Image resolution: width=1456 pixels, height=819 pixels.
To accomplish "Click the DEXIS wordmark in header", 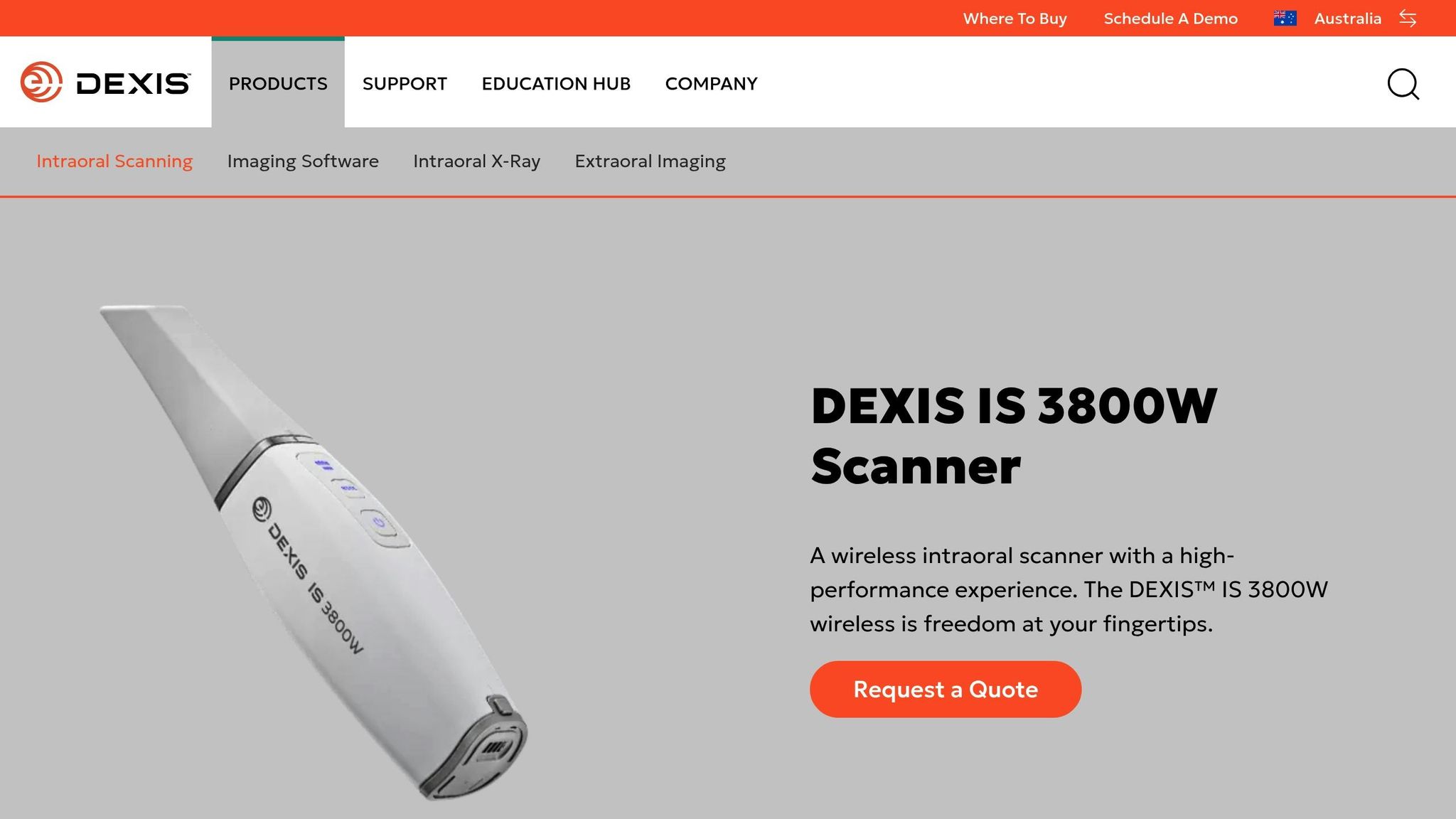I will [133, 84].
